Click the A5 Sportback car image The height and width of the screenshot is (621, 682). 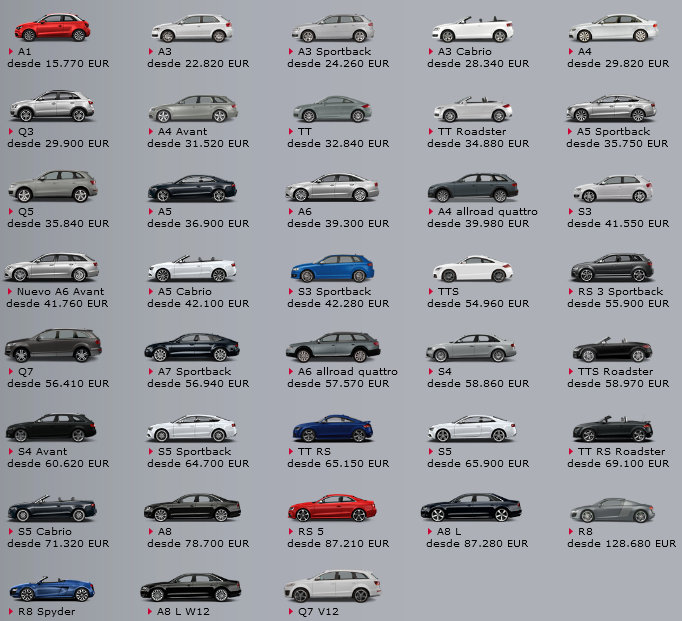[611, 108]
